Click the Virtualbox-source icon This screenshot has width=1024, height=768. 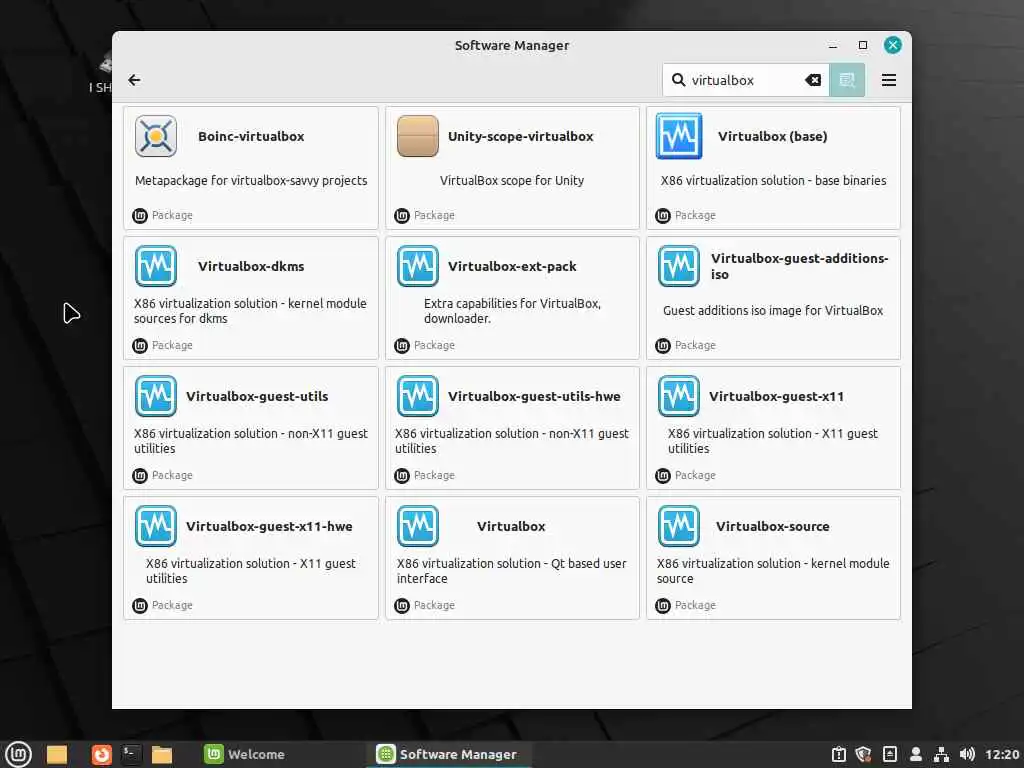(x=679, y=526)
